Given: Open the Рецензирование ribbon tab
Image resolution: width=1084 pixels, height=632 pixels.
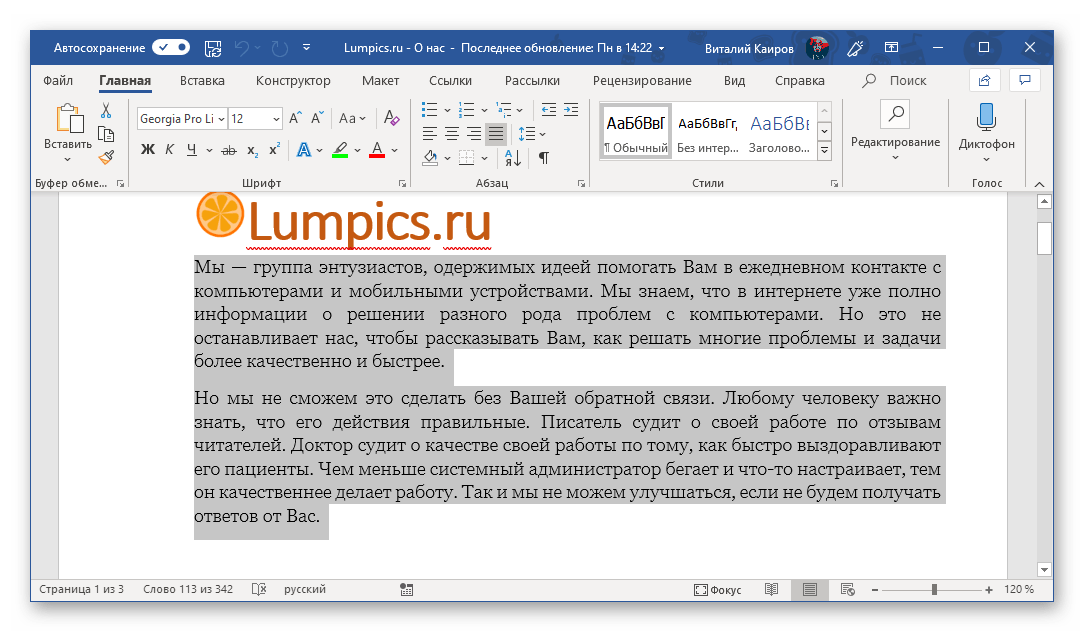Looking at the screenshot, I should tap(641, 81).
